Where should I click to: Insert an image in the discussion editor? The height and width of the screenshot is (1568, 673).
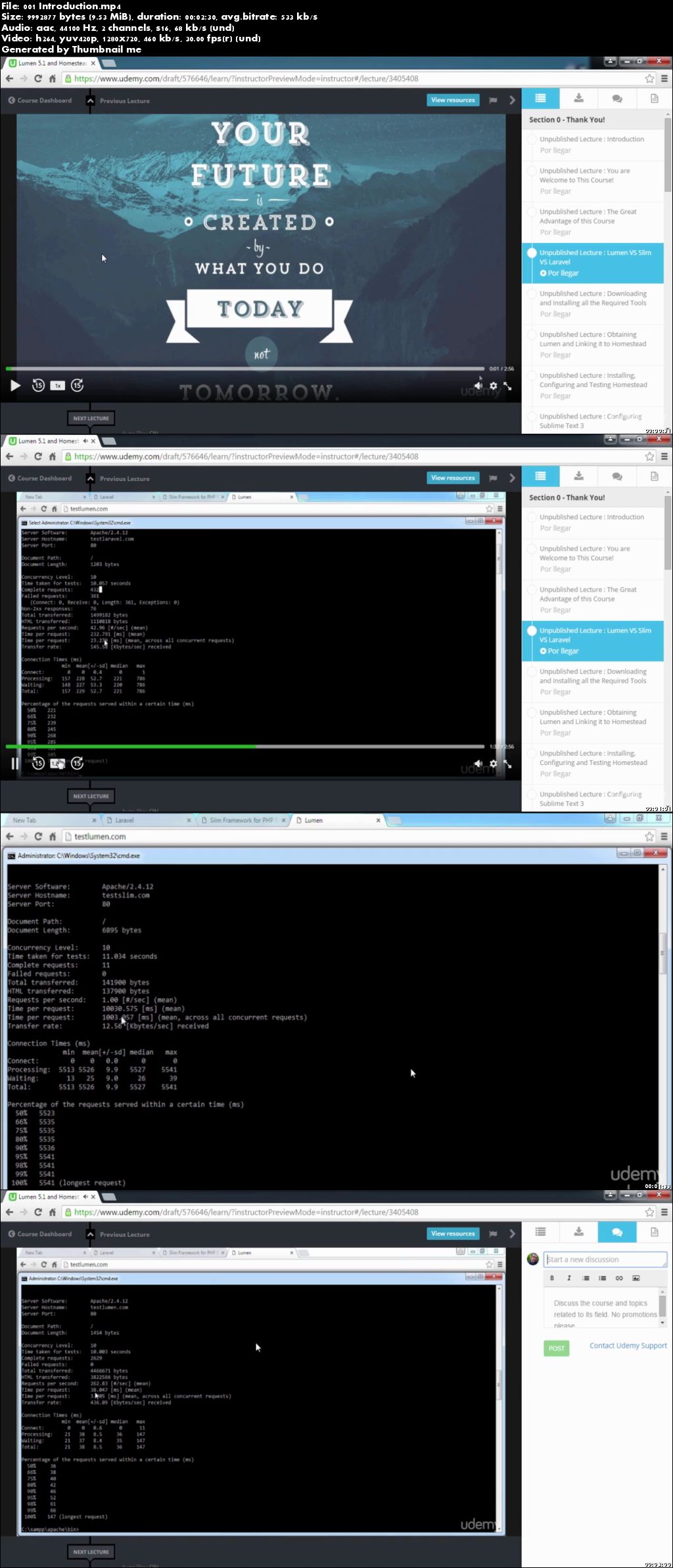coord(636,1278)
